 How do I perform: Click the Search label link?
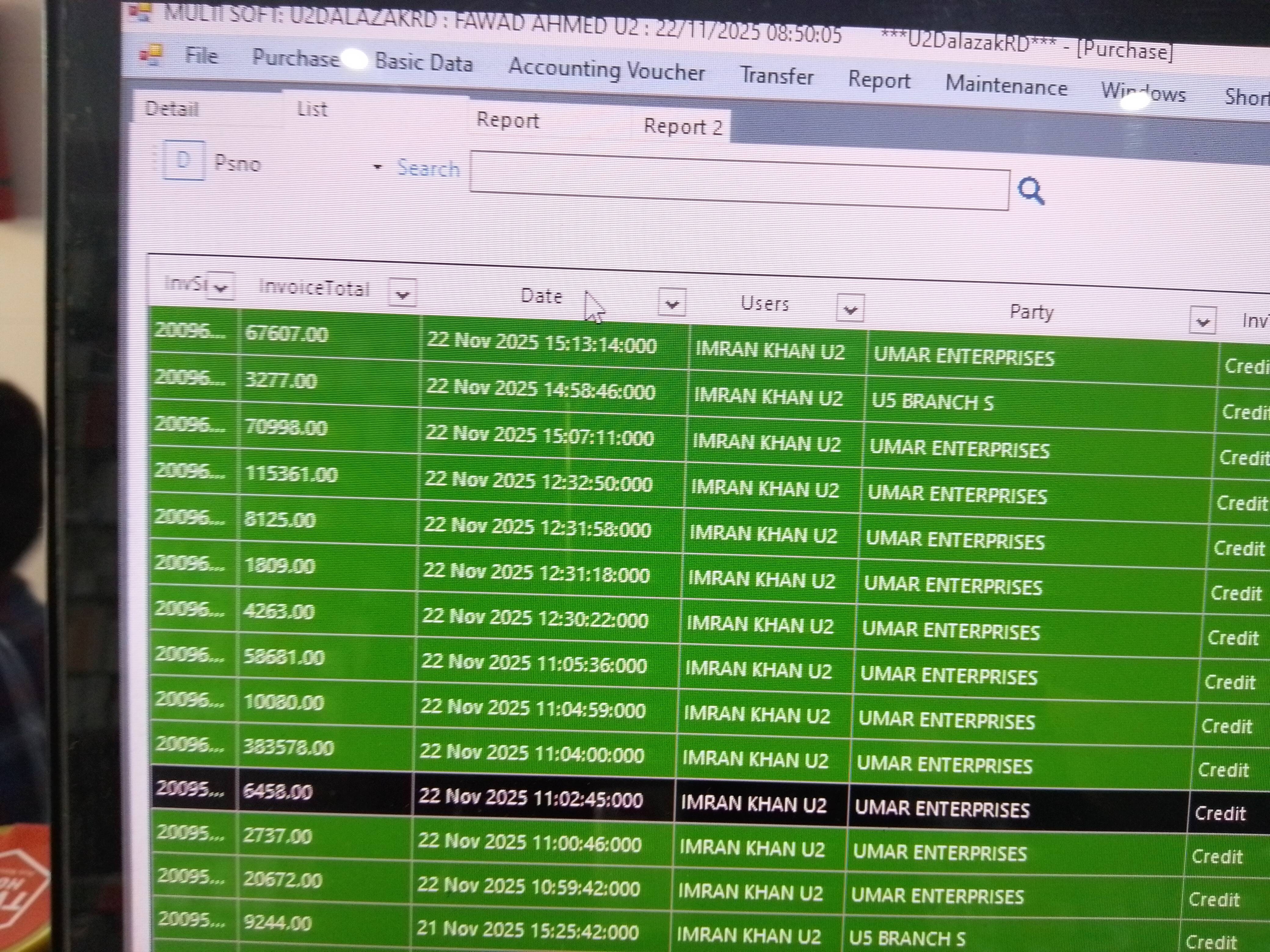click(x=428, y=169)
